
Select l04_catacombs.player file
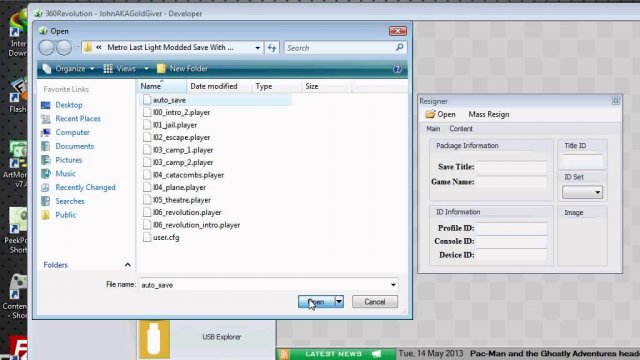[x=188, y=175]
